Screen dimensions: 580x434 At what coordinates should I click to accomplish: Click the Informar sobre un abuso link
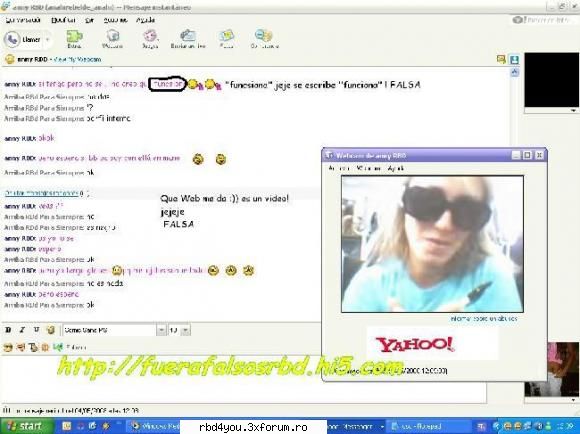483,319
